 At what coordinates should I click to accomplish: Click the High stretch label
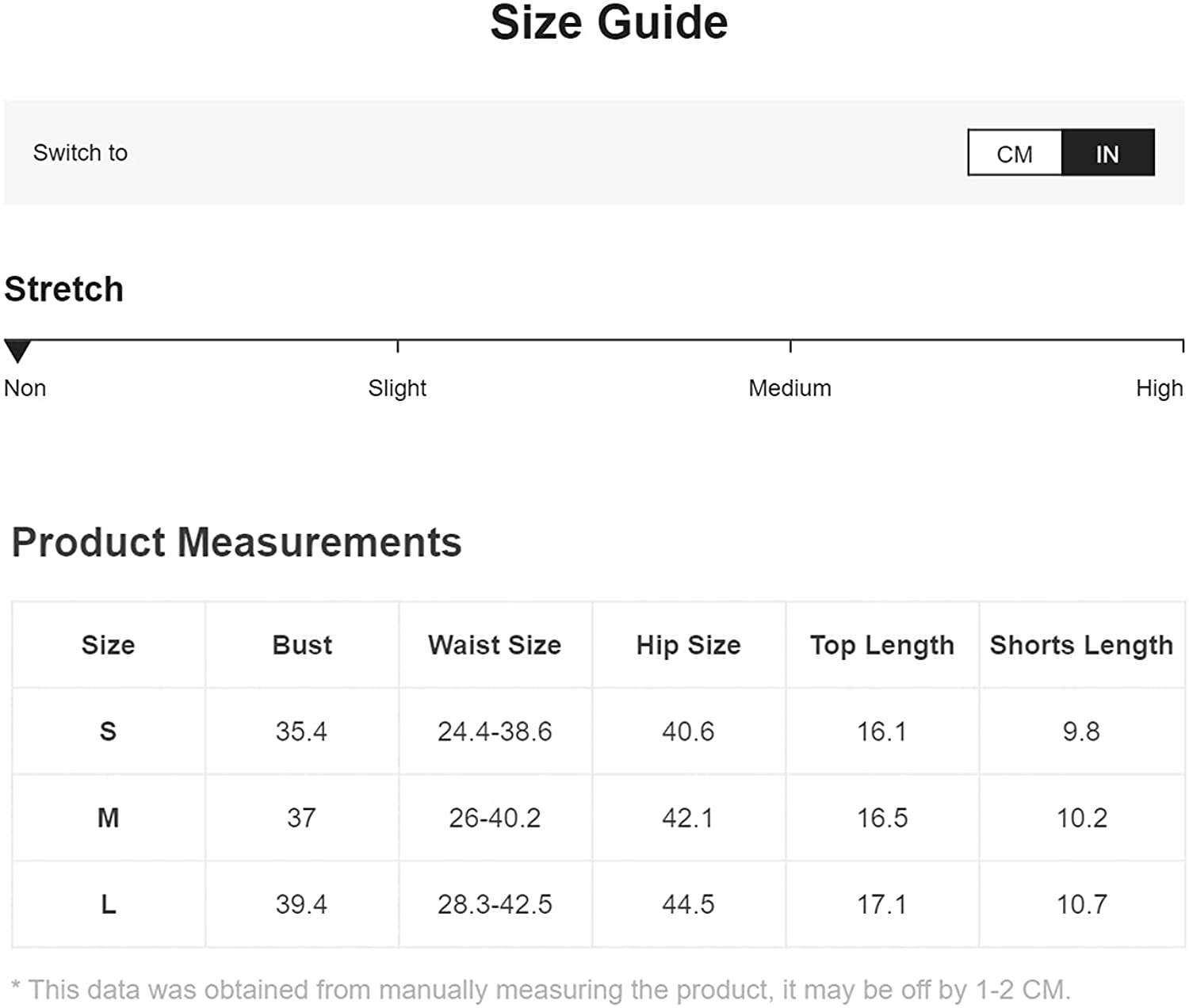pyautogui.click(x=1159, y=388)
